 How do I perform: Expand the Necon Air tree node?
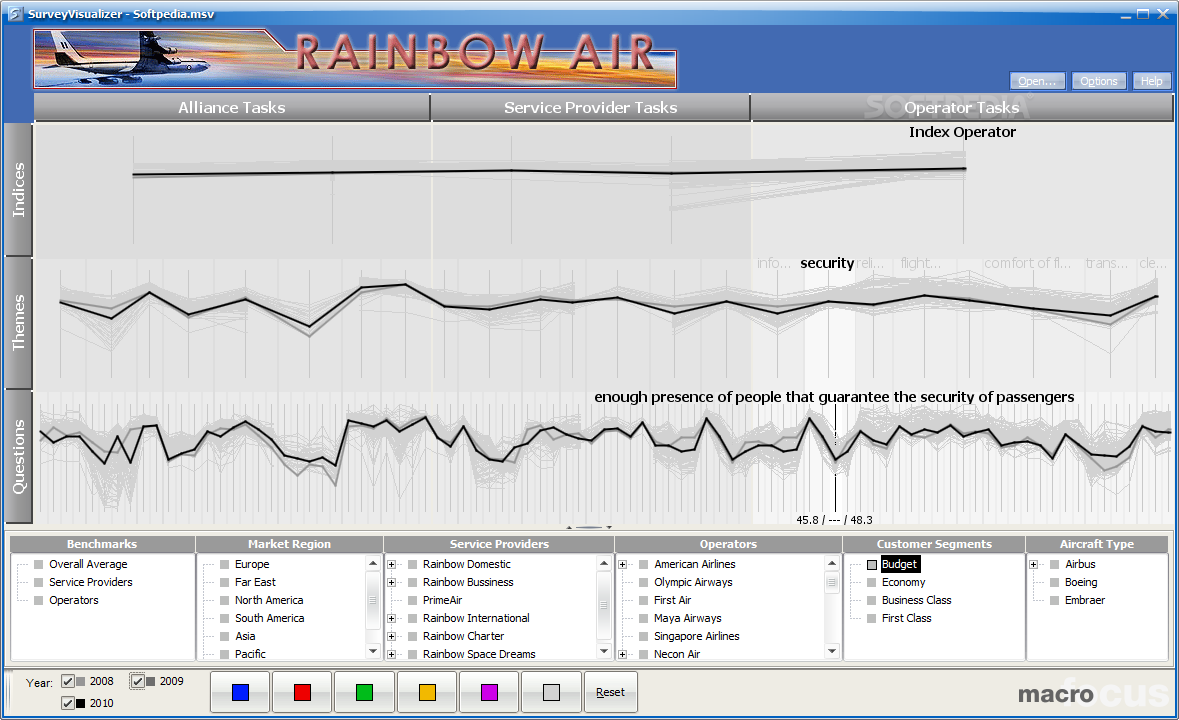(x=623, y=655)
